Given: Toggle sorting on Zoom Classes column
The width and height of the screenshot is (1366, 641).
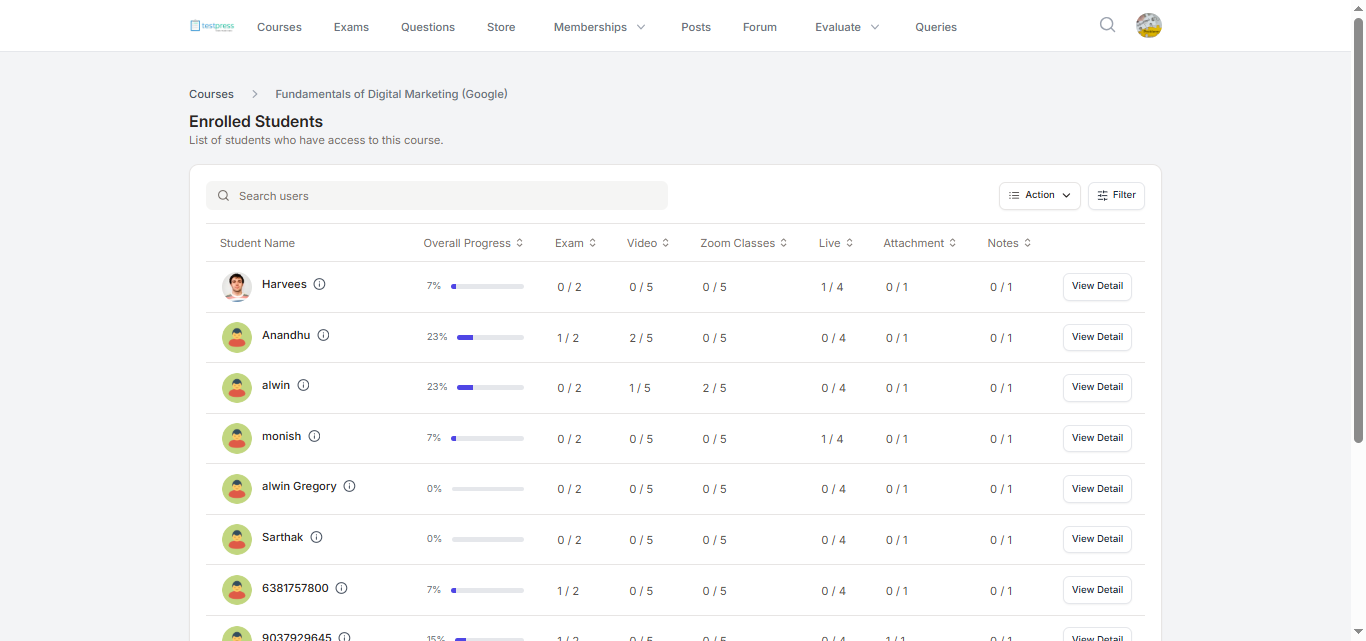Looking at the screenshot, I should [743, 243].
